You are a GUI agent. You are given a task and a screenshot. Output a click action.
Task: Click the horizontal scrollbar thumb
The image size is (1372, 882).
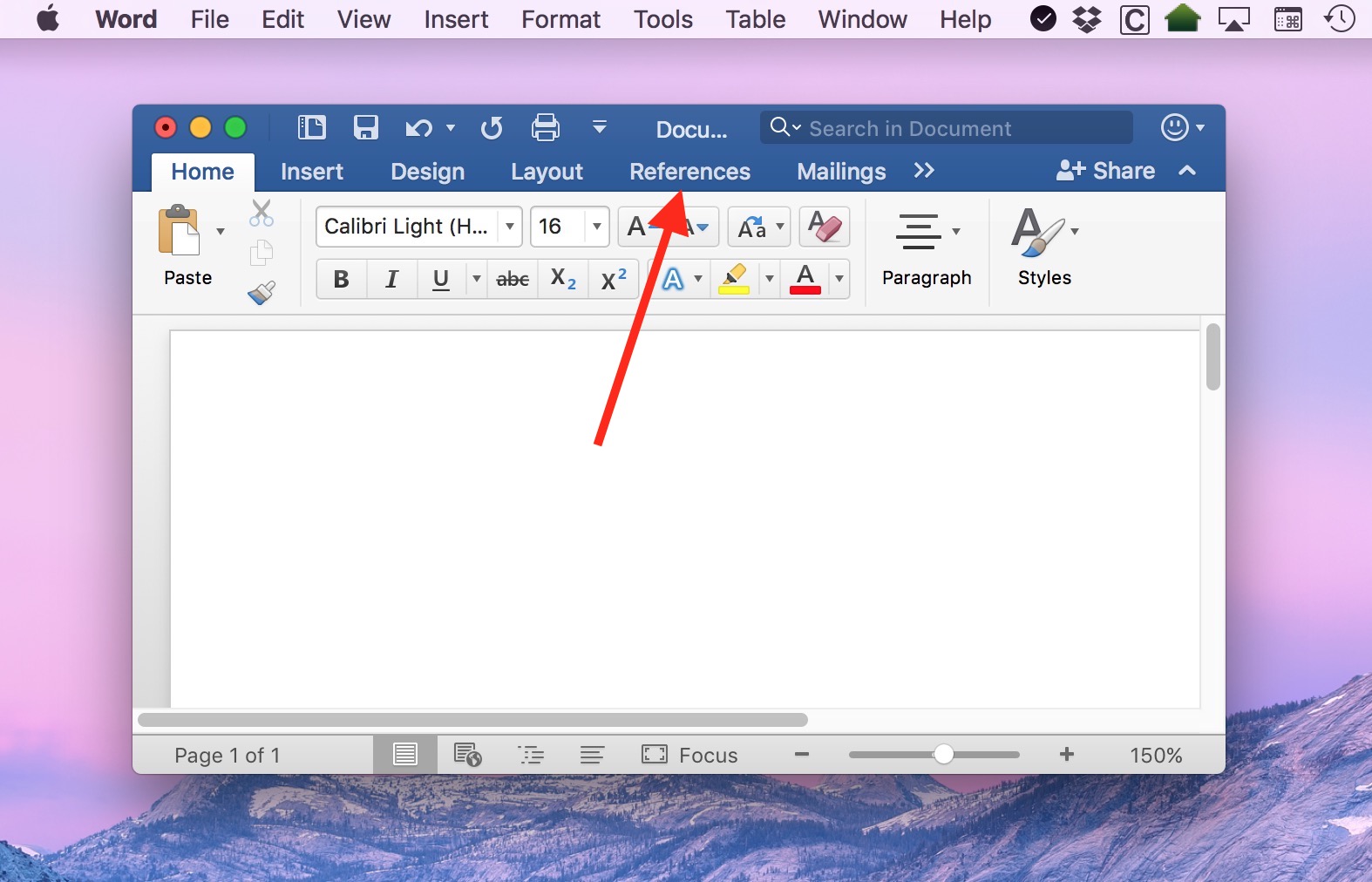point(472,720)
